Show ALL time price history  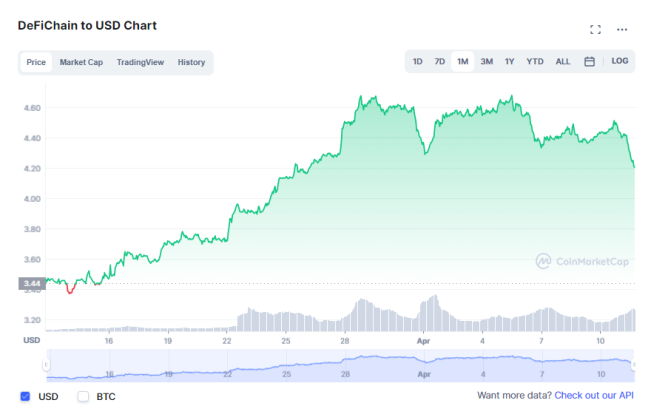[x=563, y=61]
